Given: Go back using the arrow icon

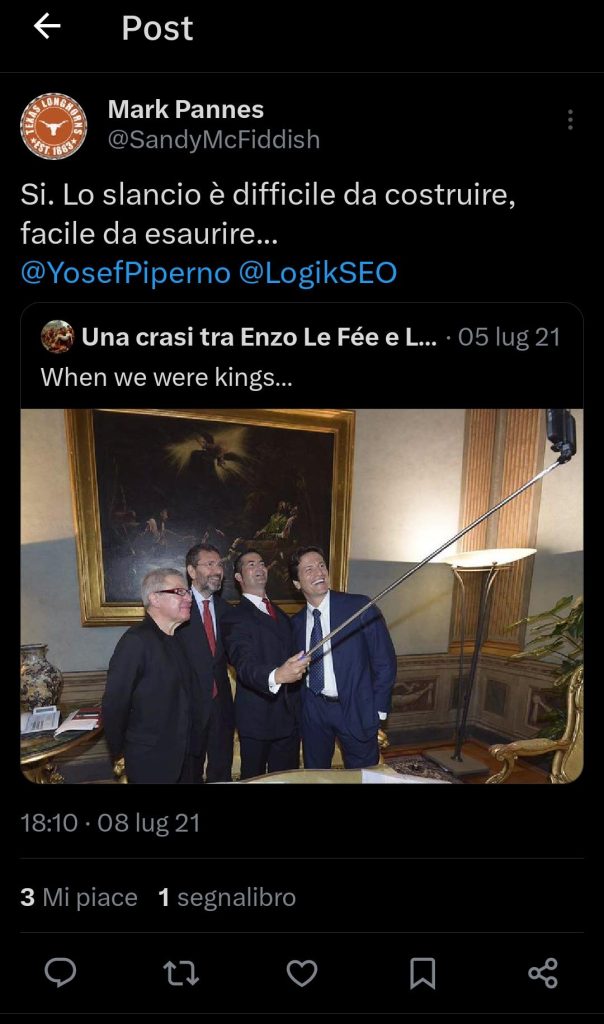Looking at the screenshot, I should (46, 27).
